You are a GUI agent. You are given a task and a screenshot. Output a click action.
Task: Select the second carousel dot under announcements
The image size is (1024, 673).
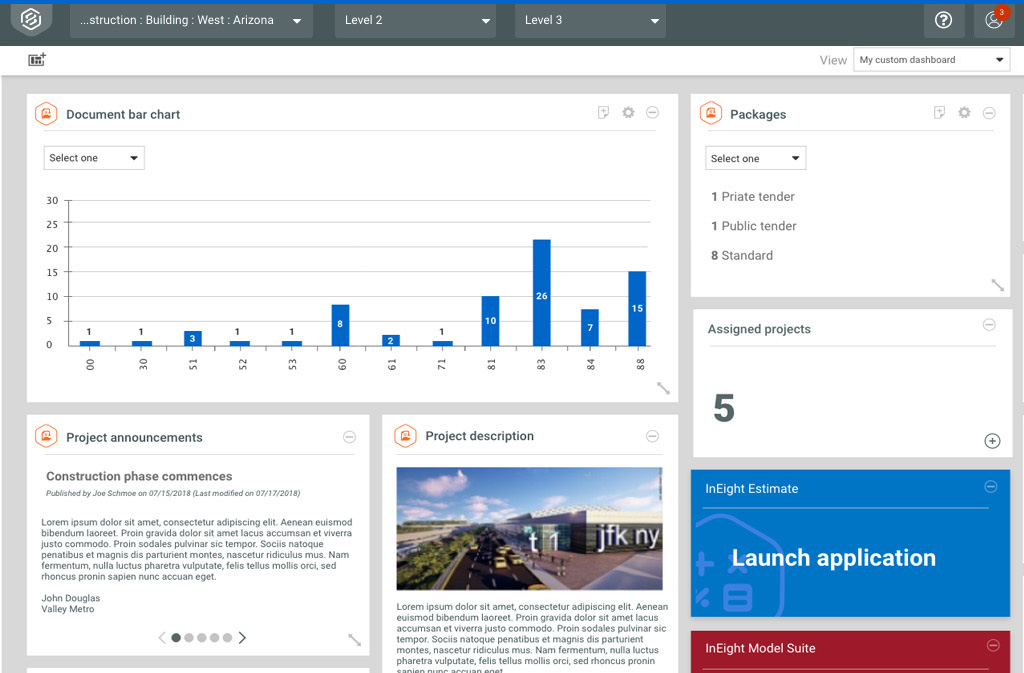[189, 637]
